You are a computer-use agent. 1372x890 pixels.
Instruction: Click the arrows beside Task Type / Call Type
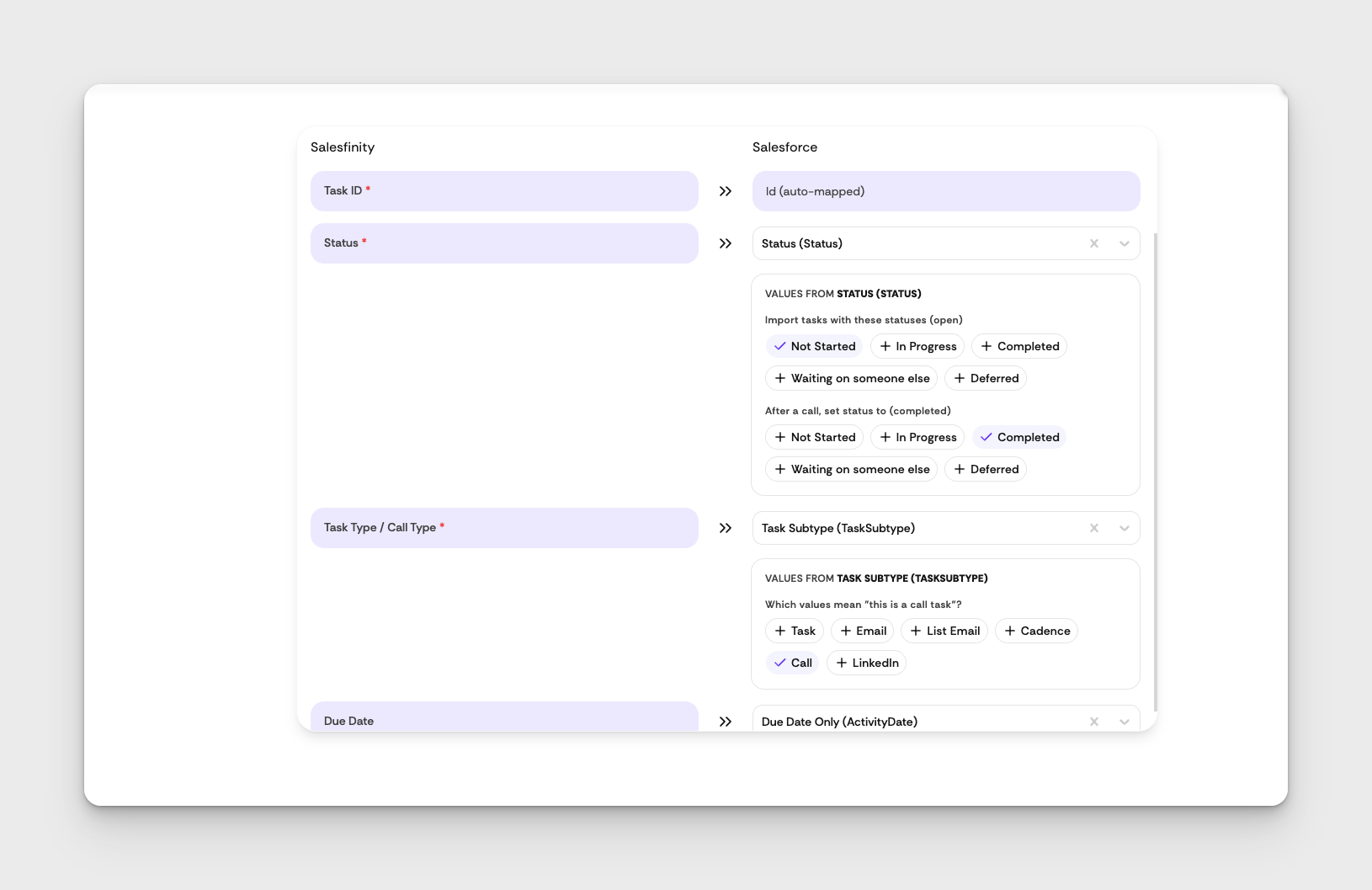(726, 528)
